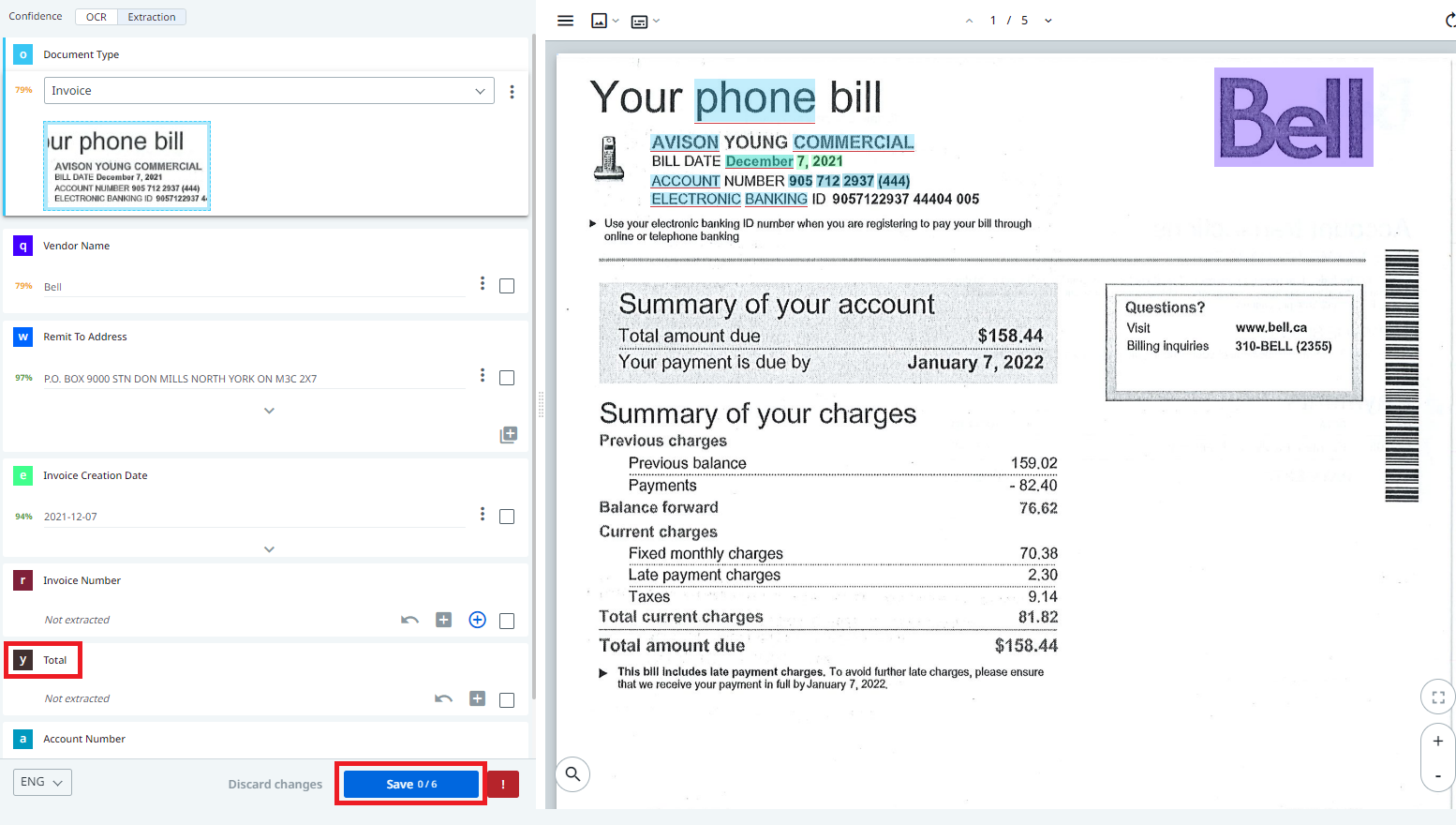This screenshot has height=825, width=1456.
Task: Open Document Type three-dot menu
Action: (512, 92)
